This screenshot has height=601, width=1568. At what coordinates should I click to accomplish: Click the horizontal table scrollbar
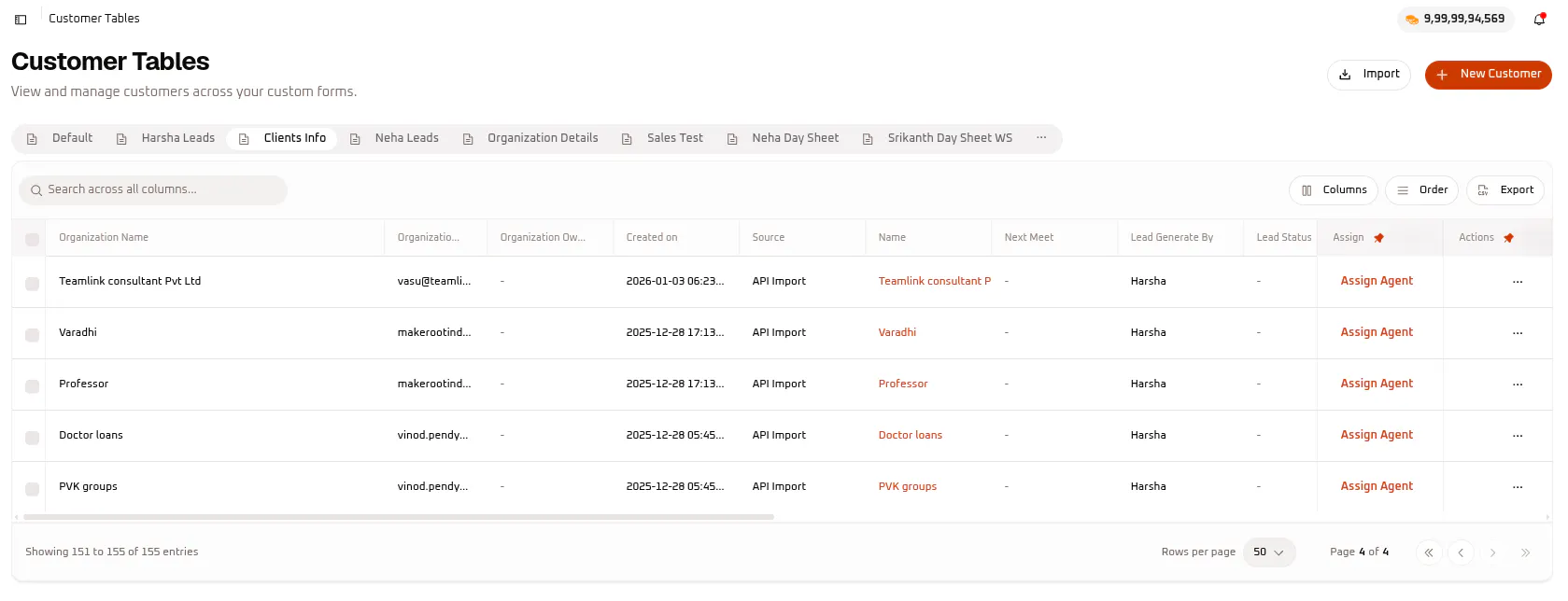click(399, 516)
